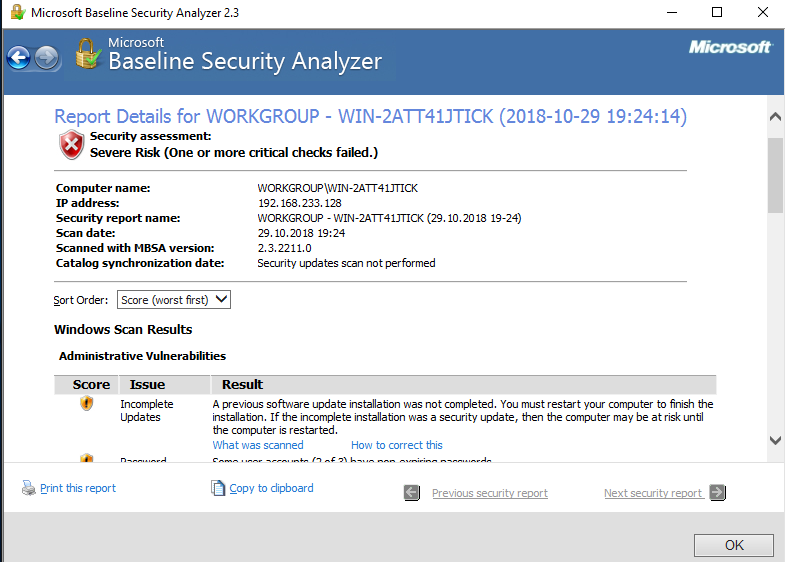Click the printer icon

28,489
